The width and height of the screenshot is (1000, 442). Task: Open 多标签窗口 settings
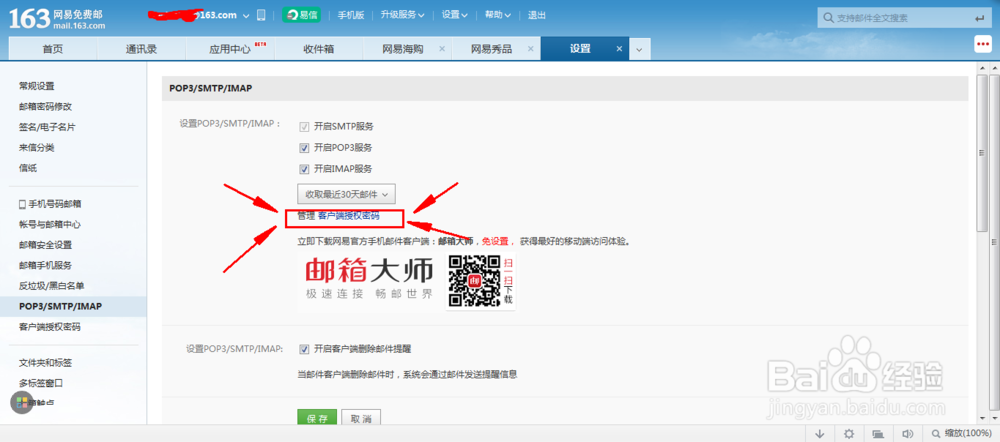pos(41,383)
